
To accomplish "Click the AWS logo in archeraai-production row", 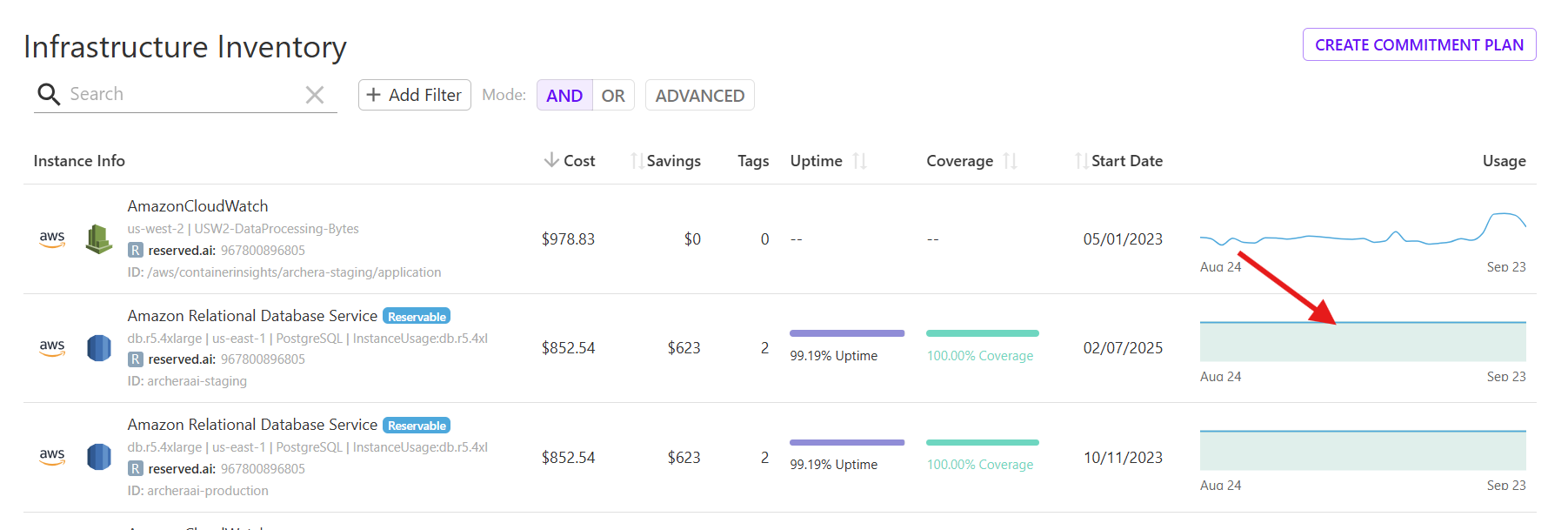I will pyautogui.click(x=52, y=457).
